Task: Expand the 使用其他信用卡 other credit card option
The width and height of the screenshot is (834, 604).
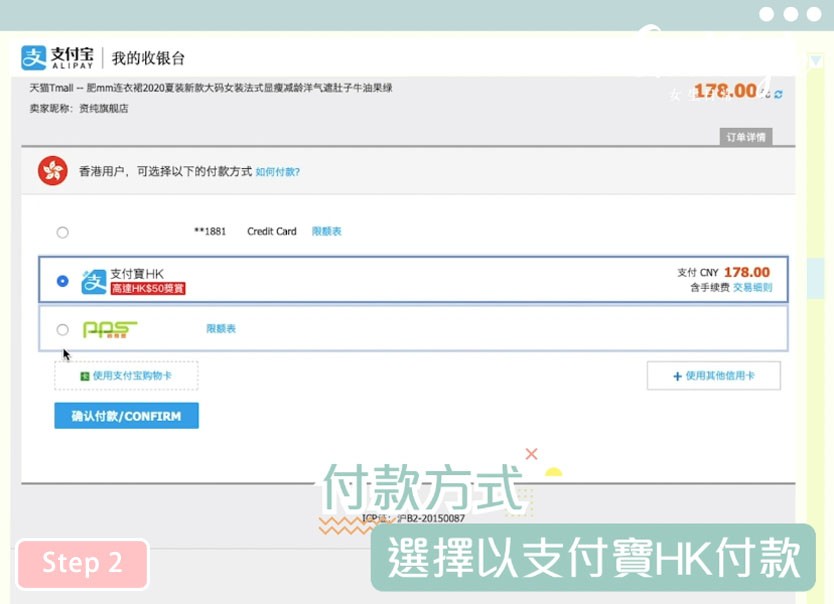Action: [x=713, y=376]
